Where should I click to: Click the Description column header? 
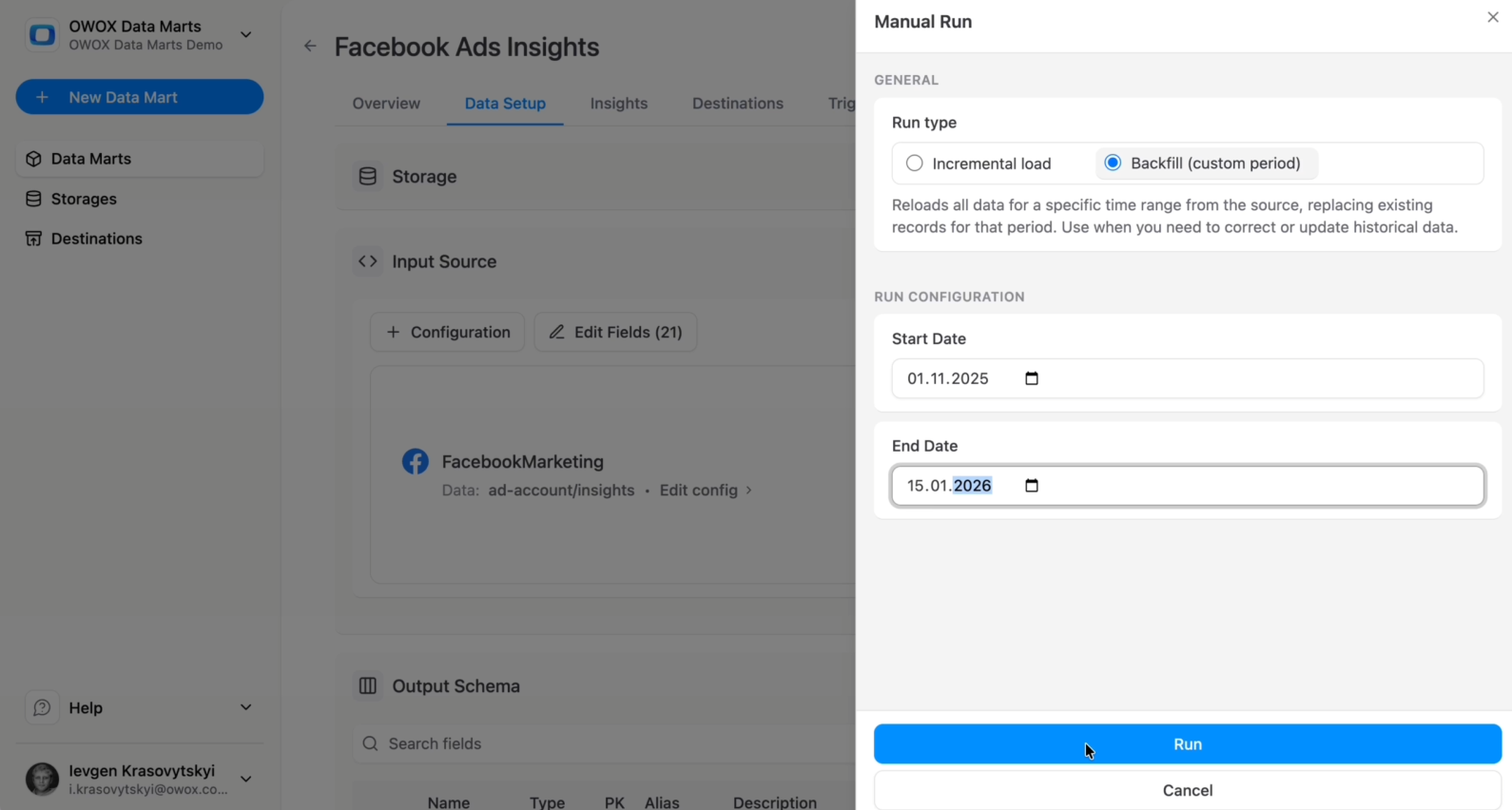pyautogui.click(x=775, y=803)
